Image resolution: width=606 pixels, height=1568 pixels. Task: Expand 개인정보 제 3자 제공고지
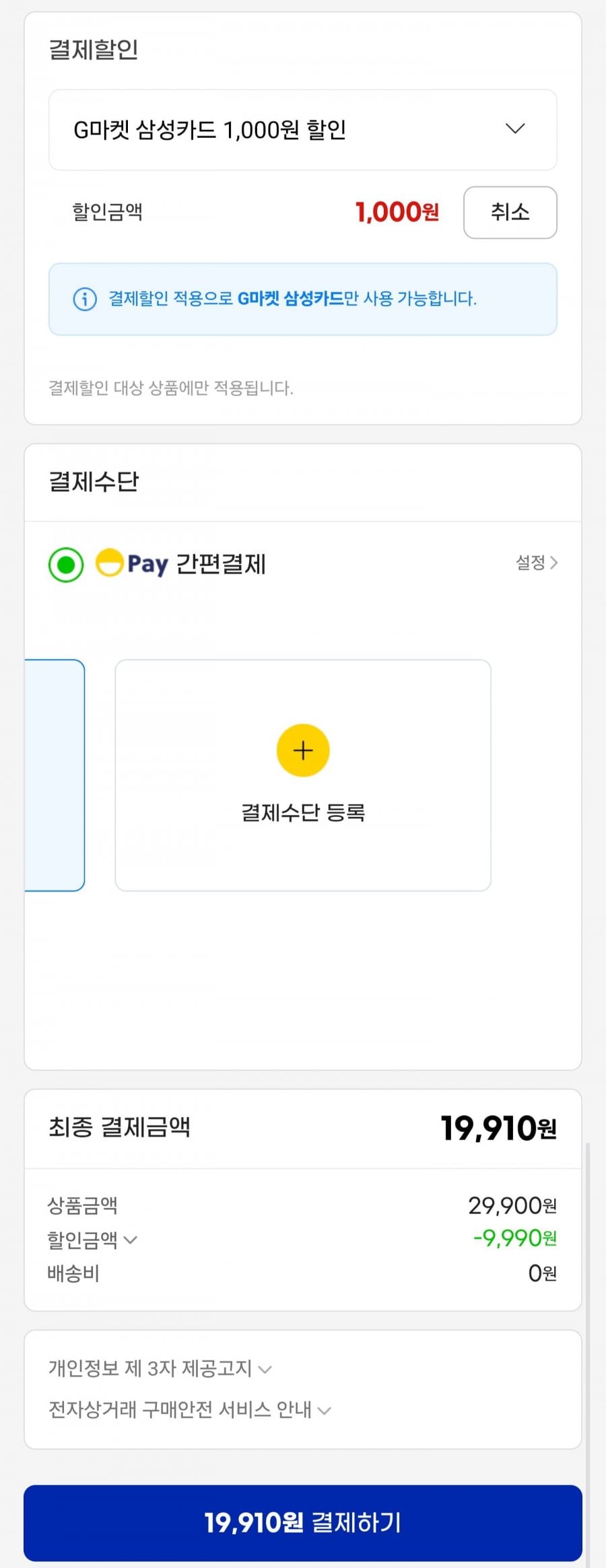tap(160, 1368)
